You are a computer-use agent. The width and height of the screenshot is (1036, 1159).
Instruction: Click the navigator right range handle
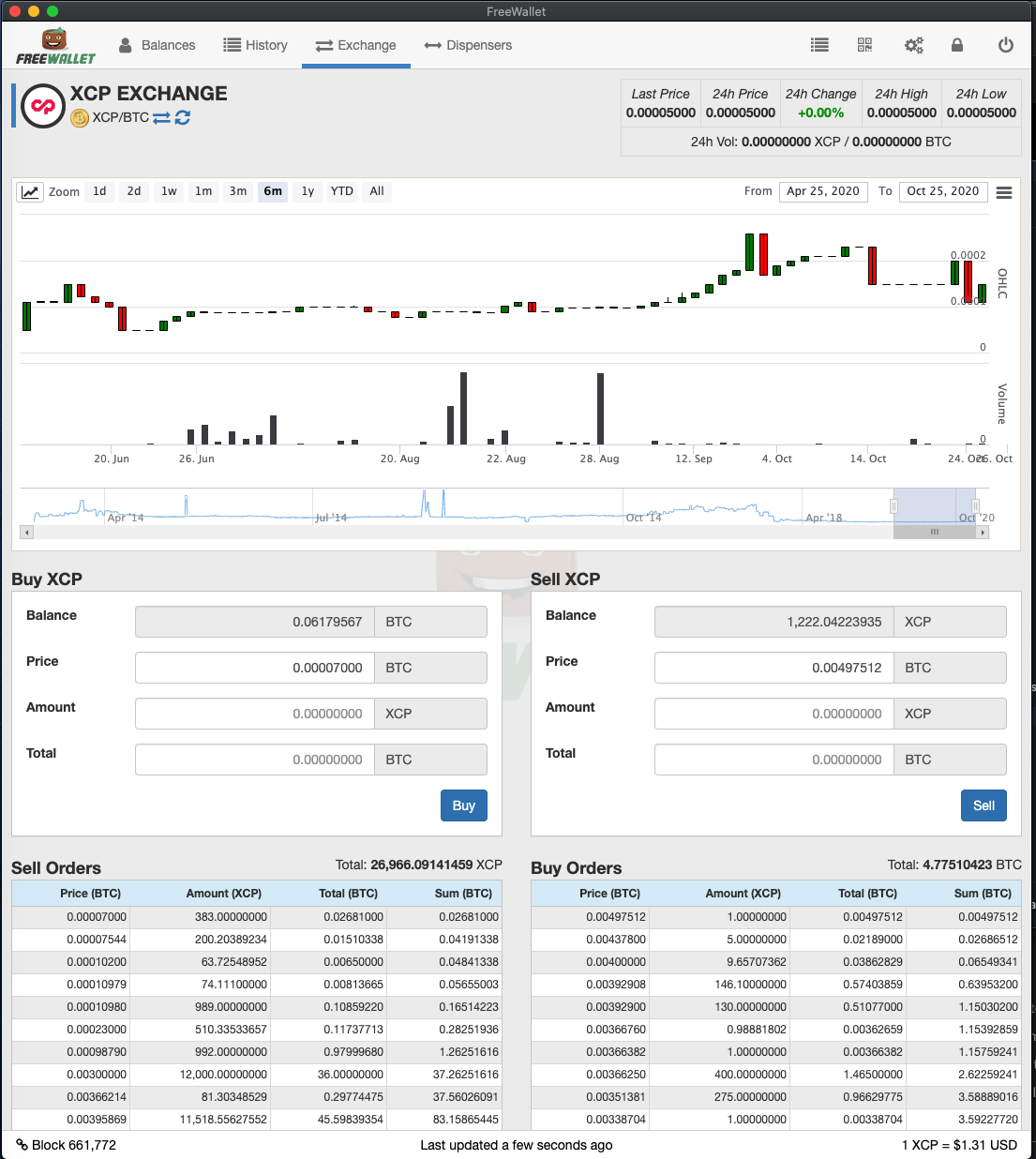(x=975, y=506)
